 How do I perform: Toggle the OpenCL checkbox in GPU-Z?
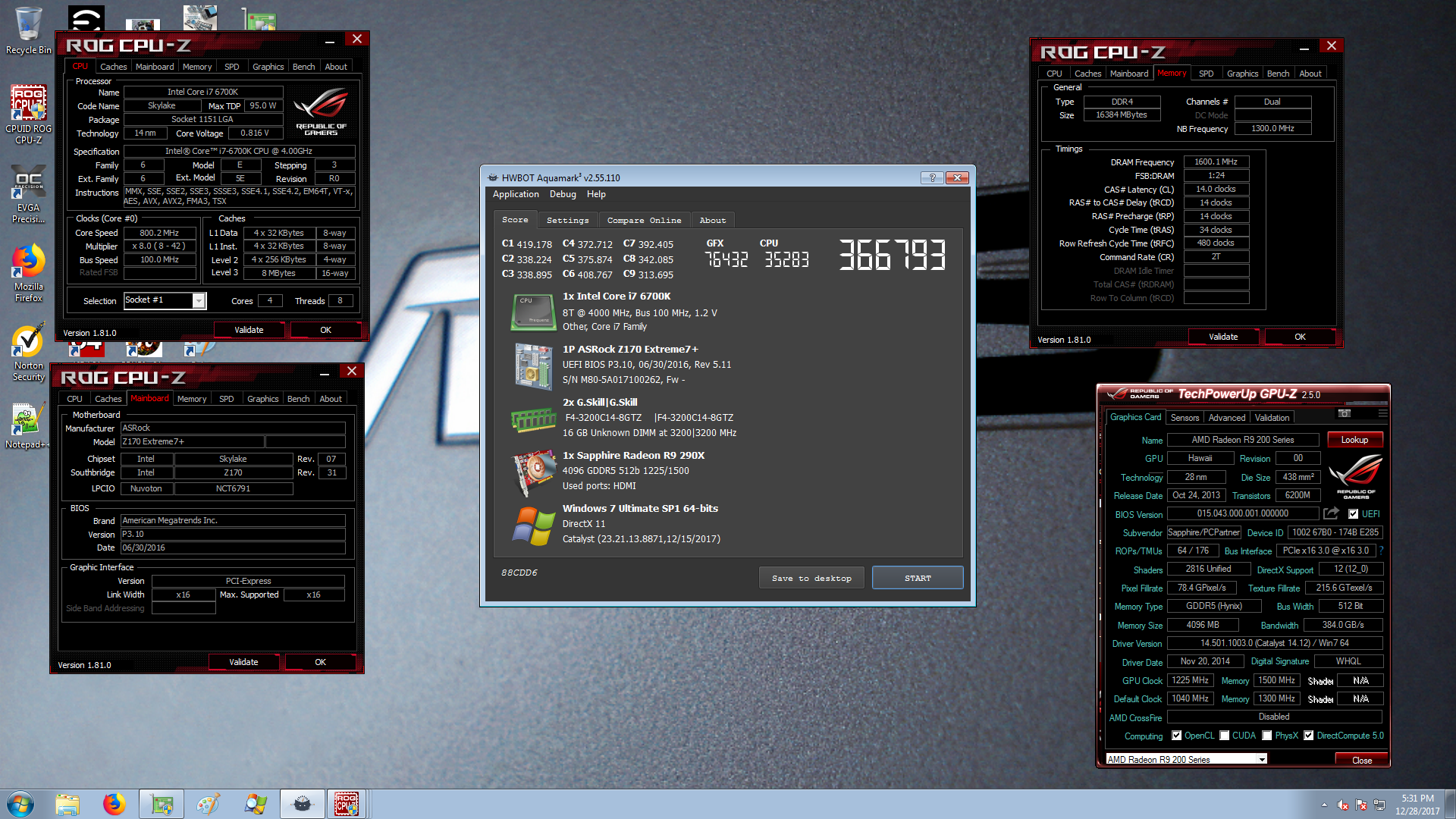(1176, 736)
